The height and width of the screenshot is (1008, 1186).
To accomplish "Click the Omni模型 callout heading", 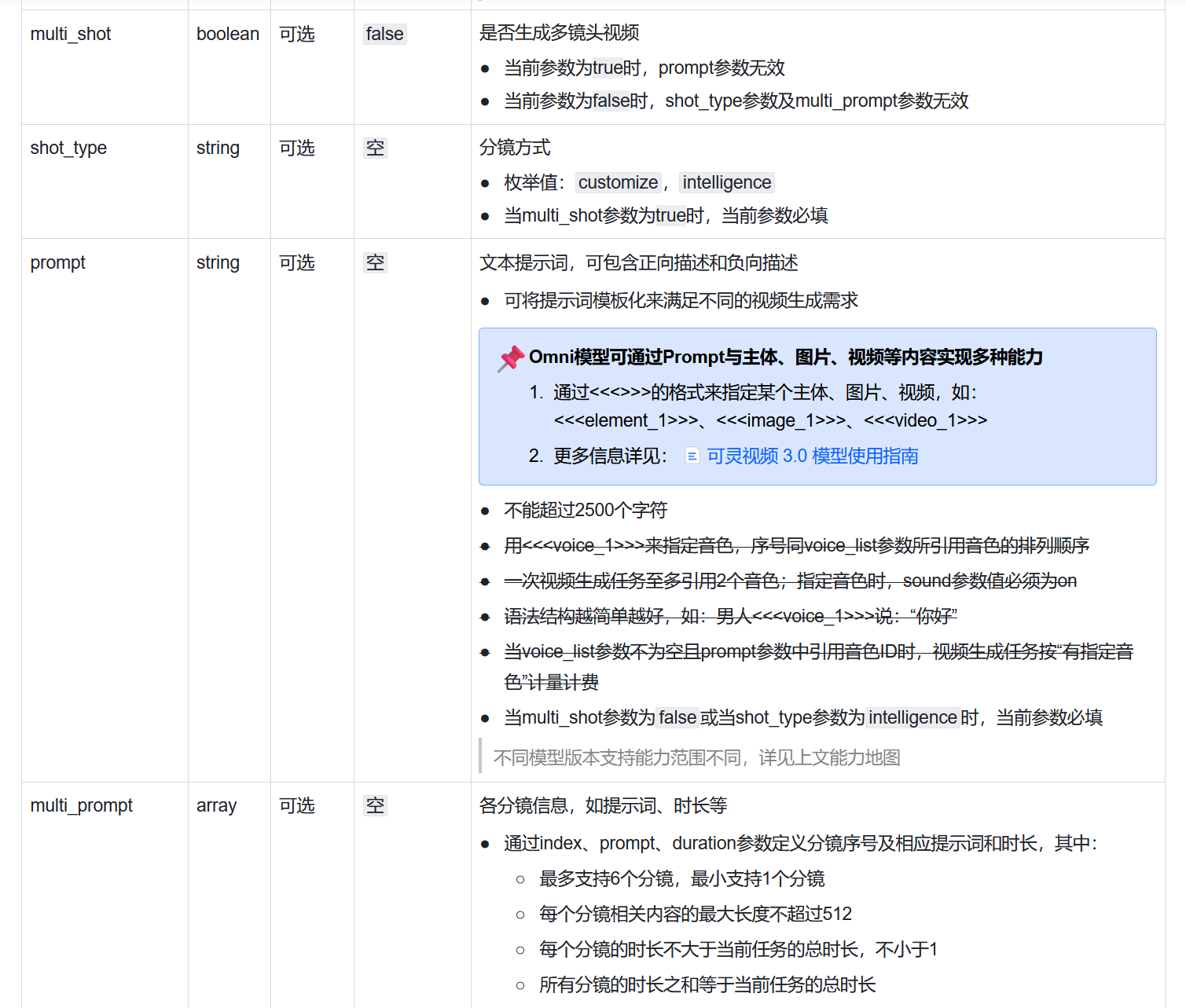I will click(x=785, y=357).
